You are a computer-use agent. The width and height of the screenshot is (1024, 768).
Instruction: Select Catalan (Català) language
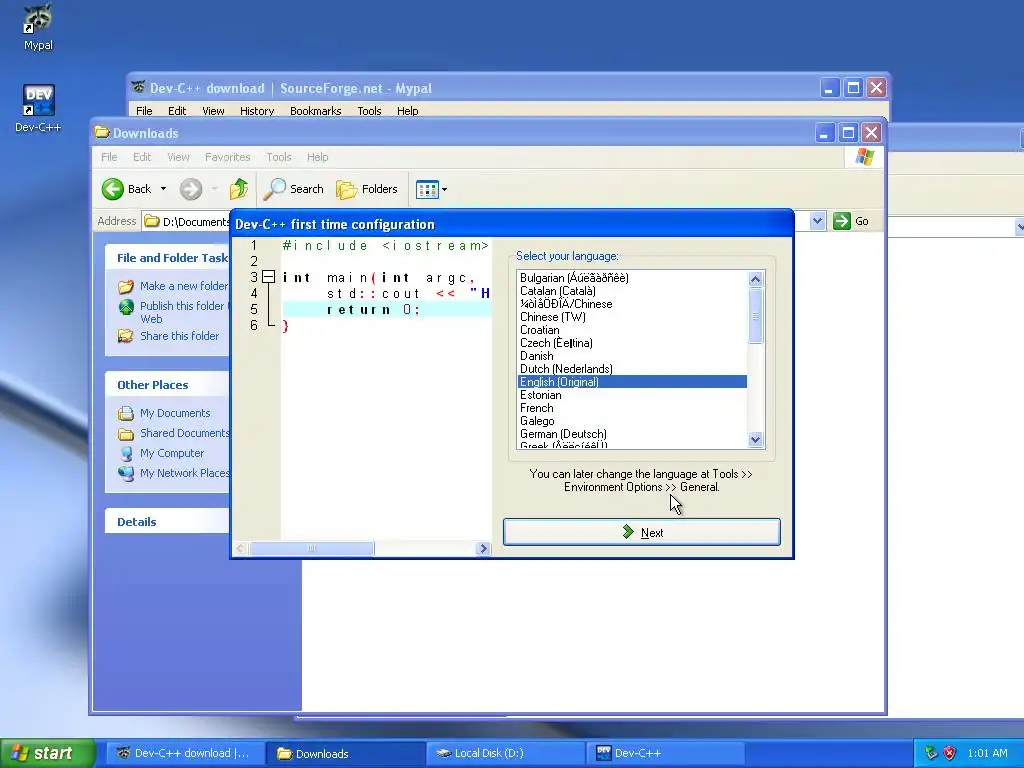tap(632, 291)
